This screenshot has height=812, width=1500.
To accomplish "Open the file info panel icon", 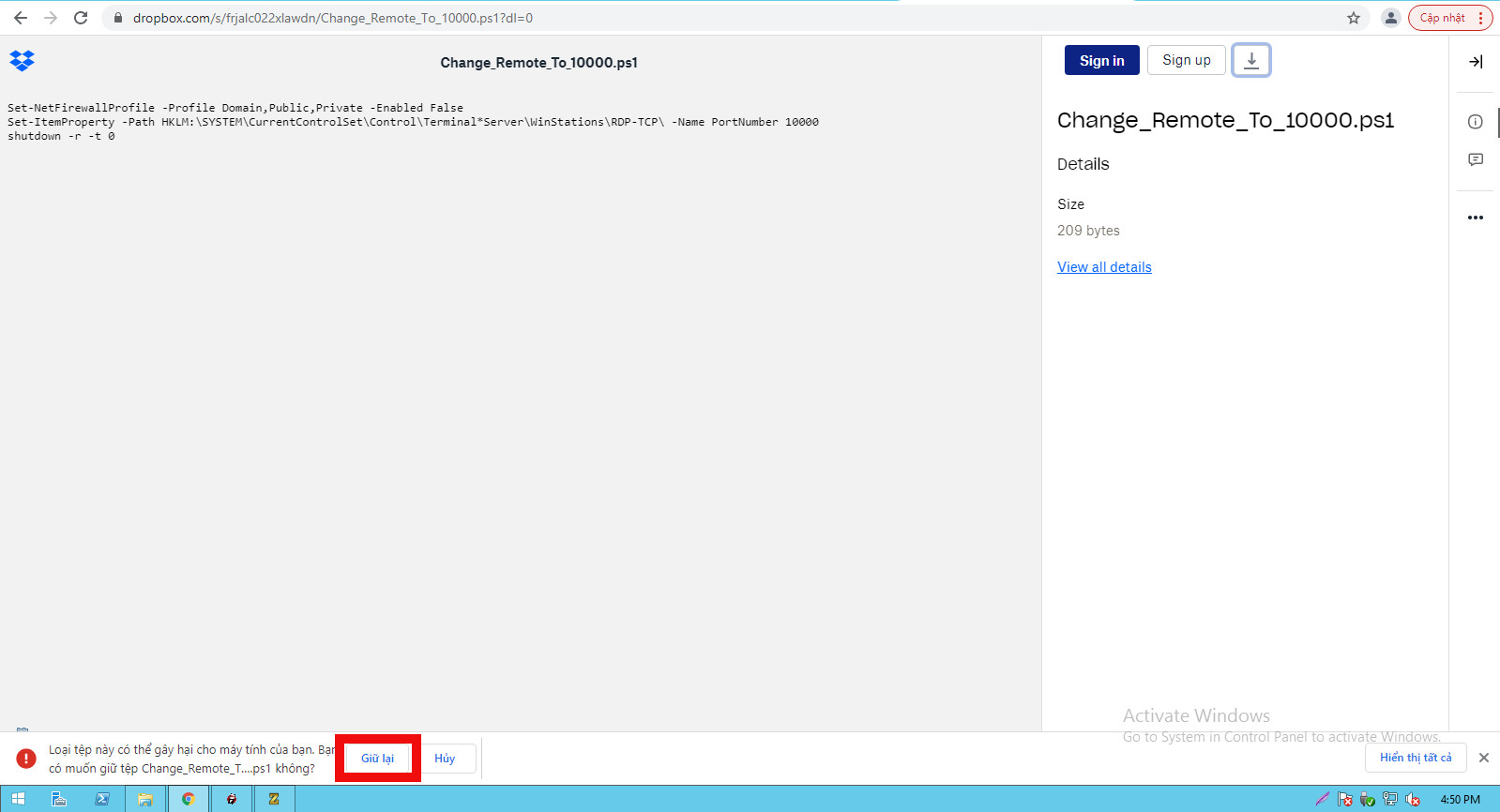I will pos(1475,122).
